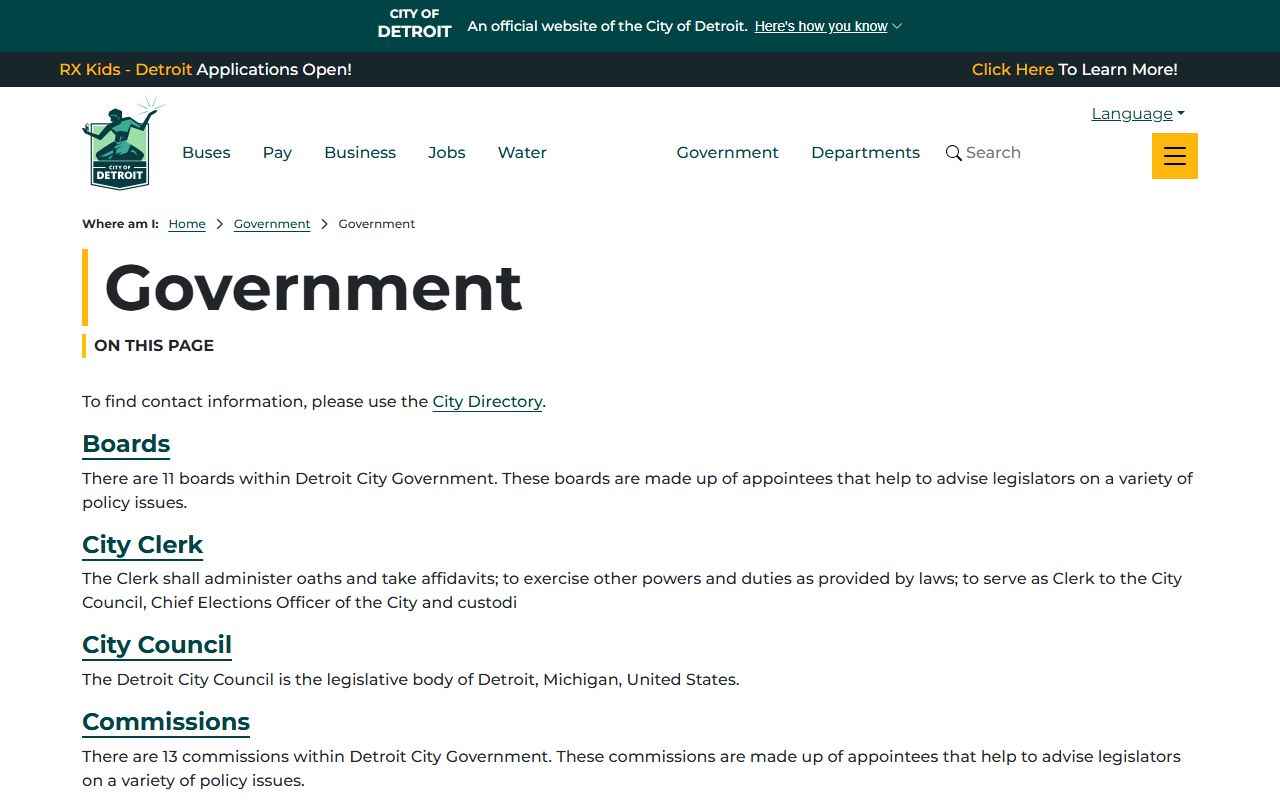Expand the Language dropdown
Screen dimensions: 1280x800
click(1138, 113)
